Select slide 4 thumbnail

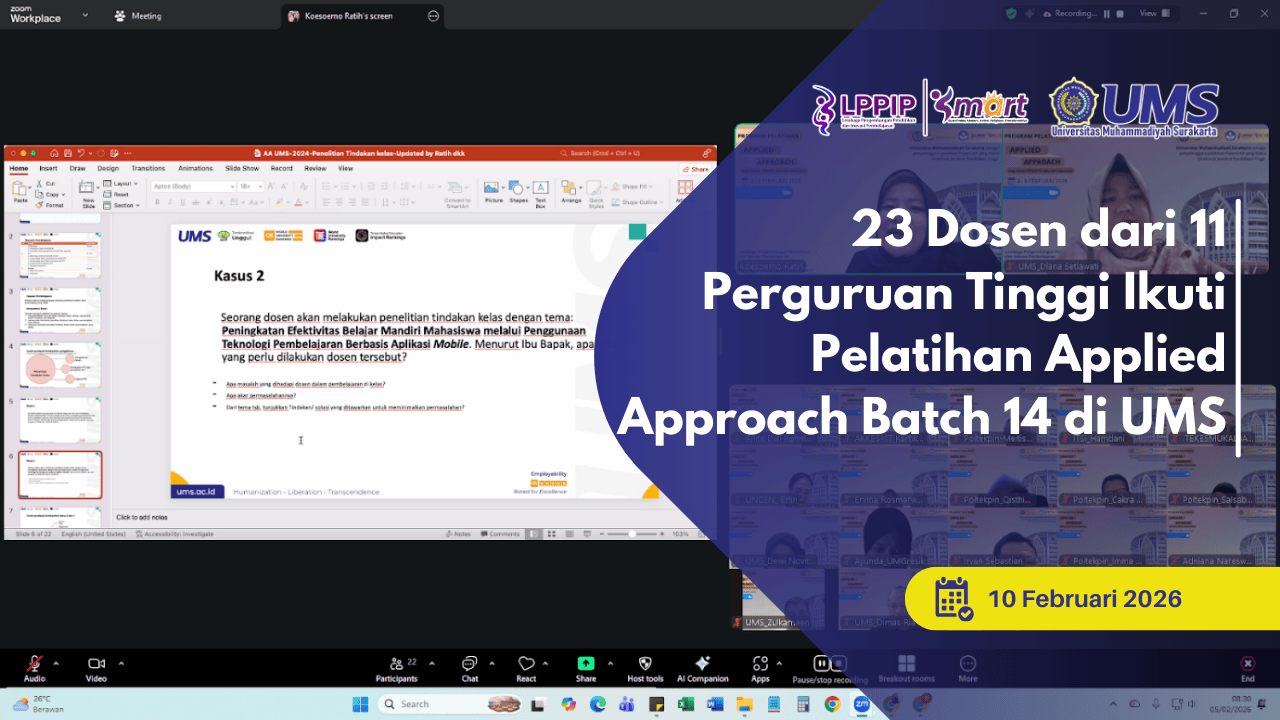click(60, 365)
